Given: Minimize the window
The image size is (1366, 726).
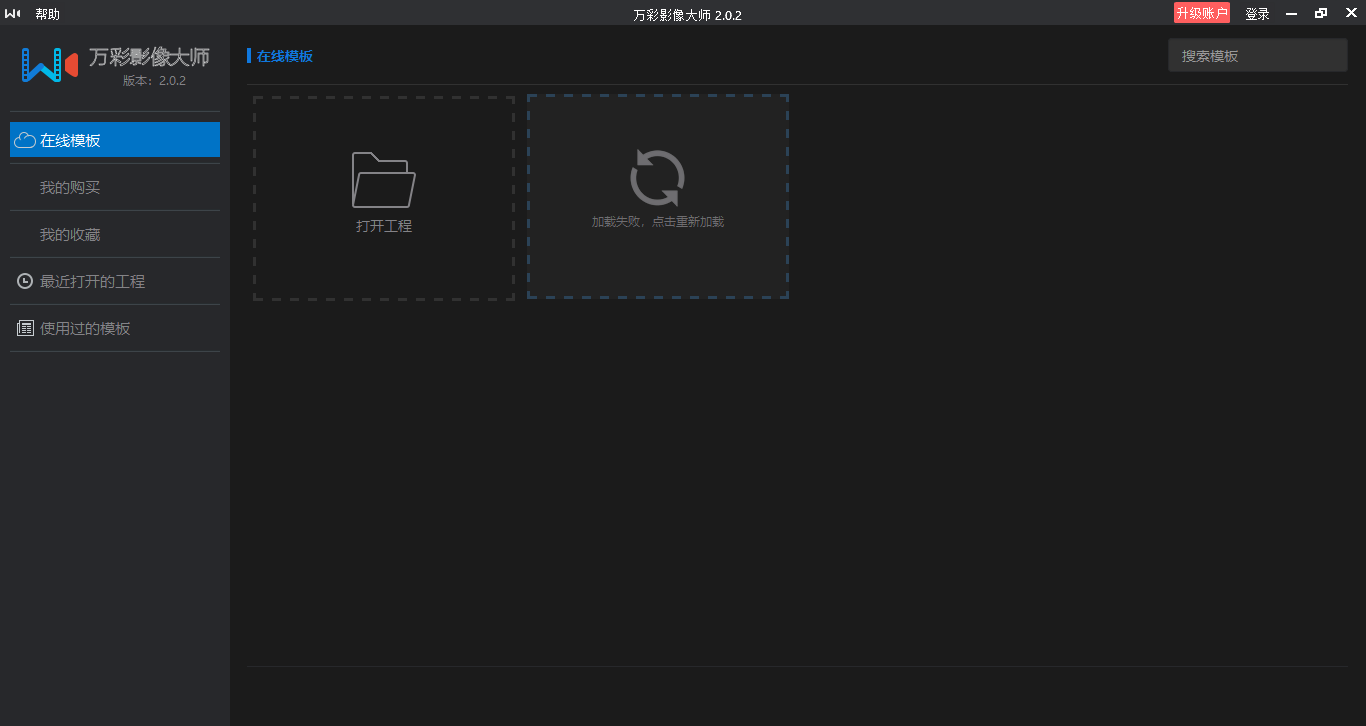Looking at the screenshot, I should [1291, 14].
